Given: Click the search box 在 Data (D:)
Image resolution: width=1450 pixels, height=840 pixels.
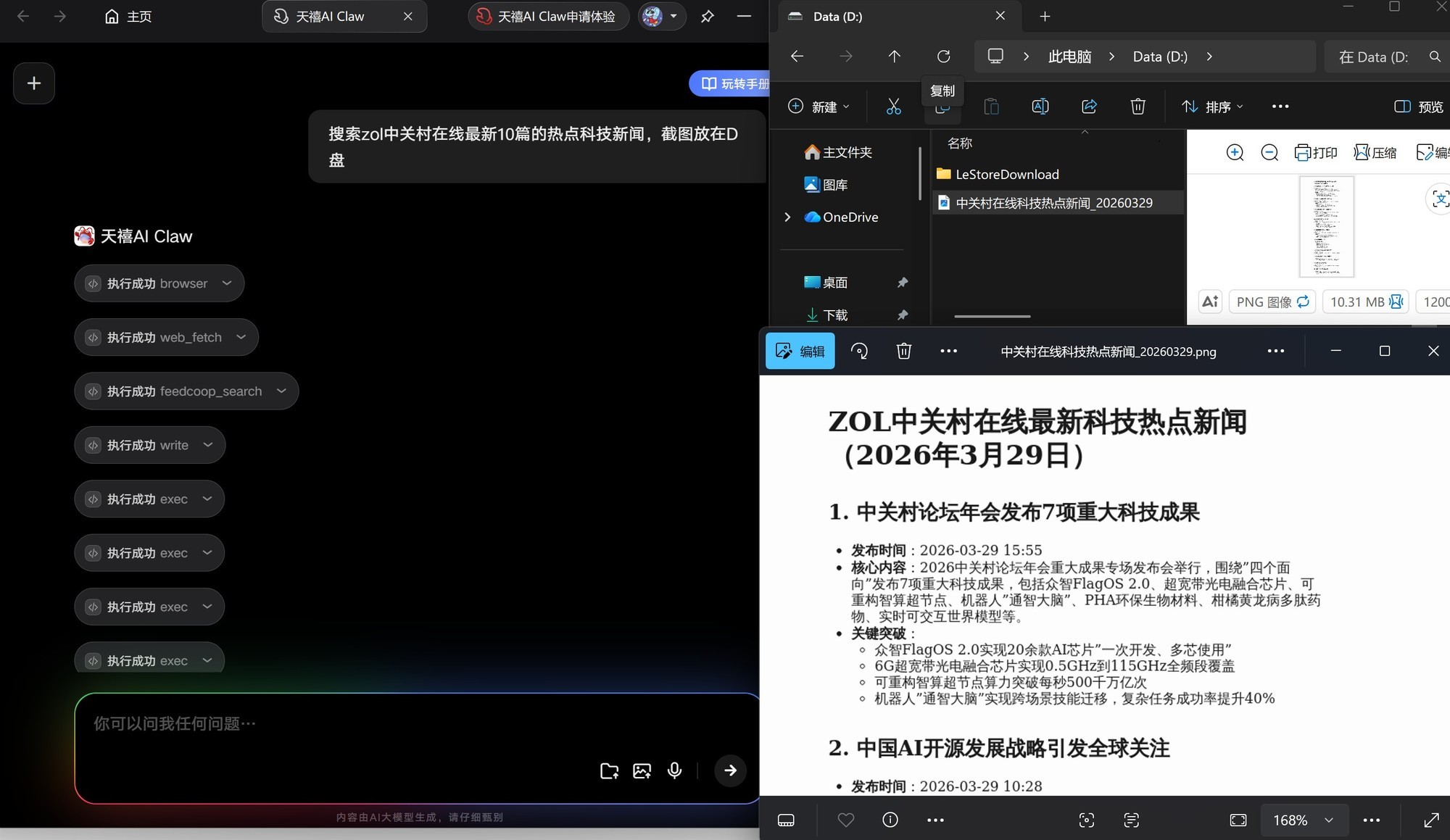Looking at the screenshot, I should click(1388, 57).
